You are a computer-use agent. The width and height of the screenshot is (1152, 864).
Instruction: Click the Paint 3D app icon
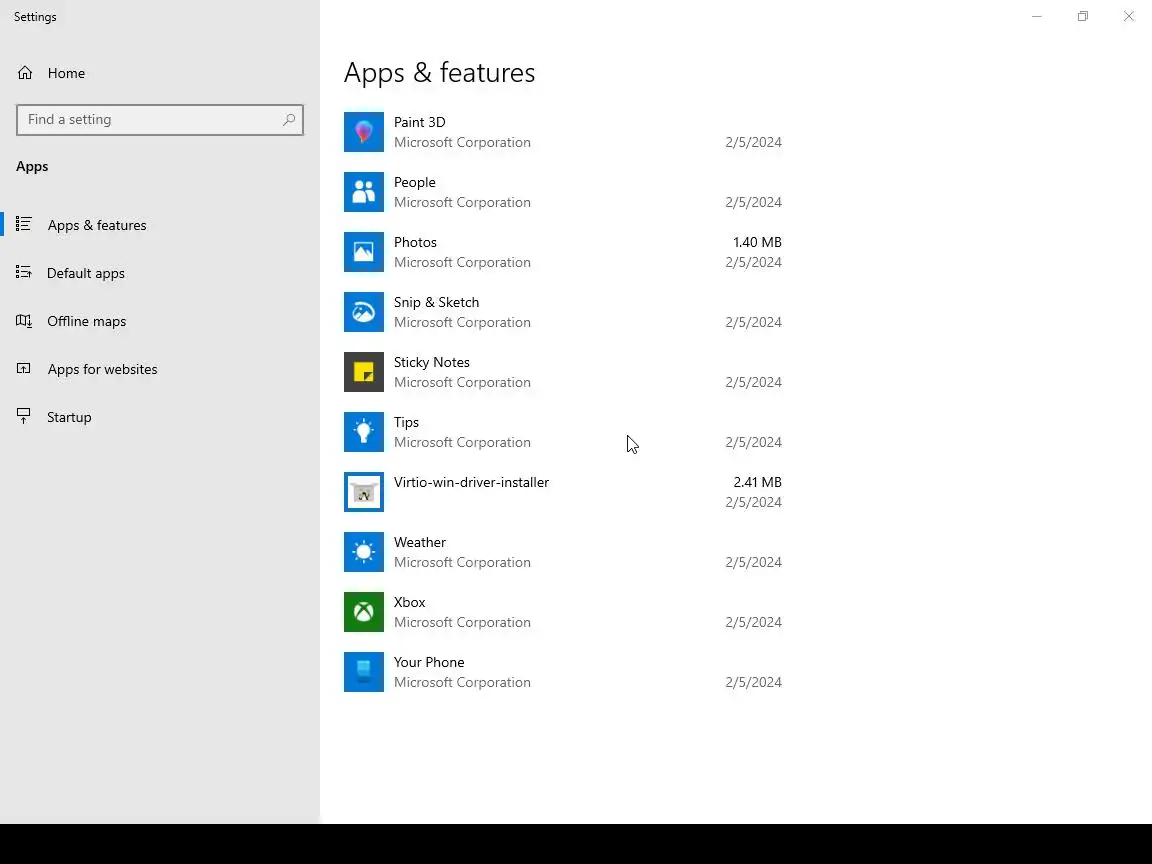click(x=364, y=132)
